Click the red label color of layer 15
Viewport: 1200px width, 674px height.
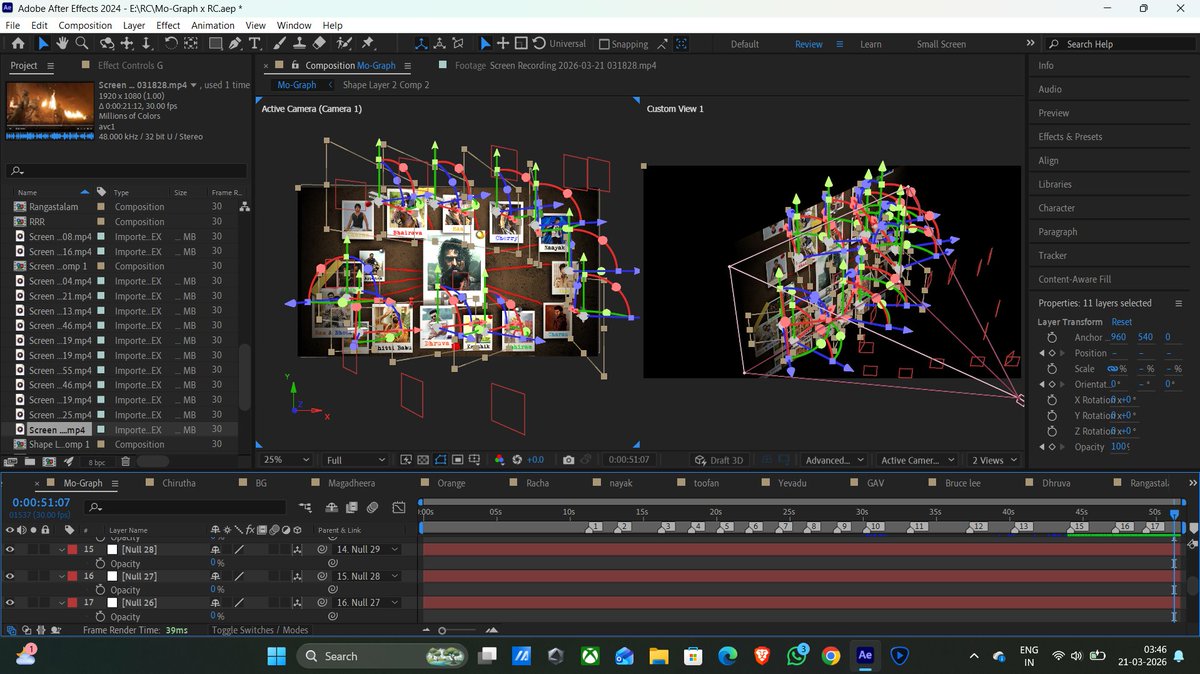(x=72, y=549)
